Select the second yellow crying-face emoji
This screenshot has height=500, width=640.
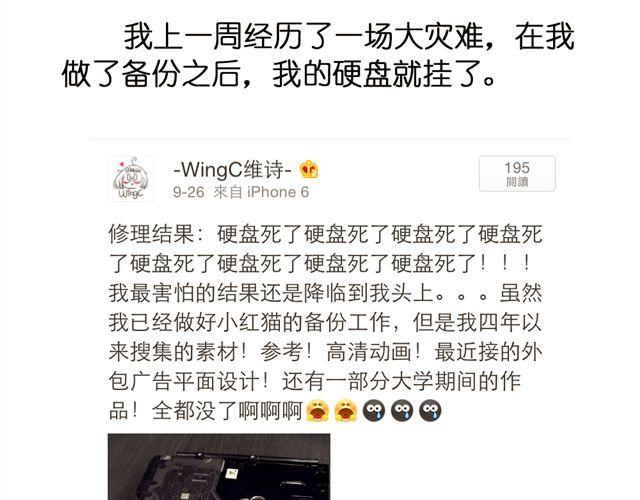click(x=346, y=411)
